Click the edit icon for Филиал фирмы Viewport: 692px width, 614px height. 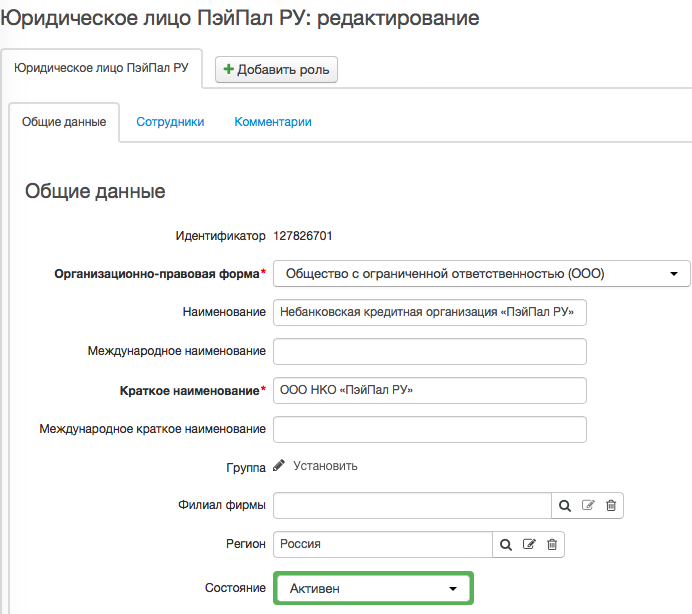(x=588, y=505)
